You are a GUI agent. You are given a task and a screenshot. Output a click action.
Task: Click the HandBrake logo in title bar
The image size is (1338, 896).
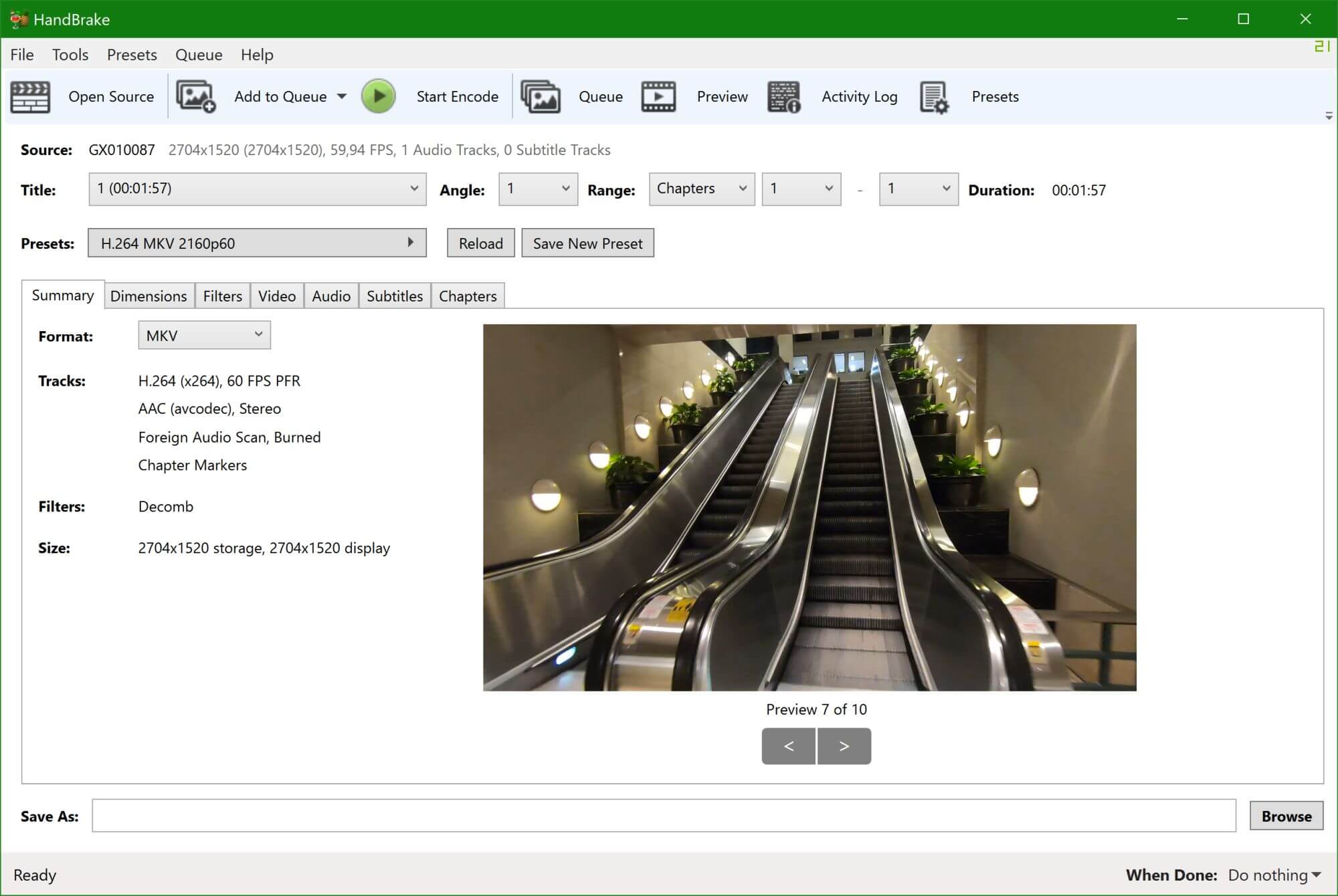click(x=18, y=19)
